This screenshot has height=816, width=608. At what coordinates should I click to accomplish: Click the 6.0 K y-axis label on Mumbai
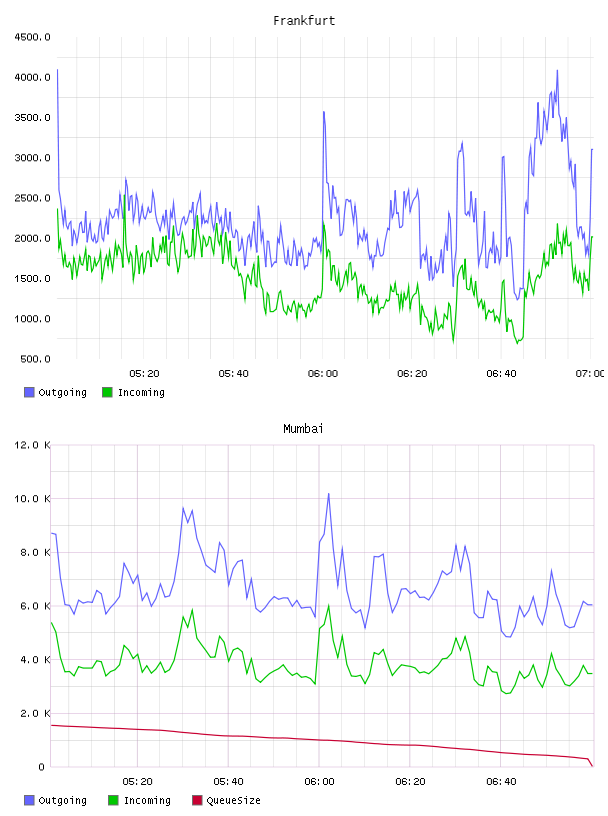pos(35,606)
